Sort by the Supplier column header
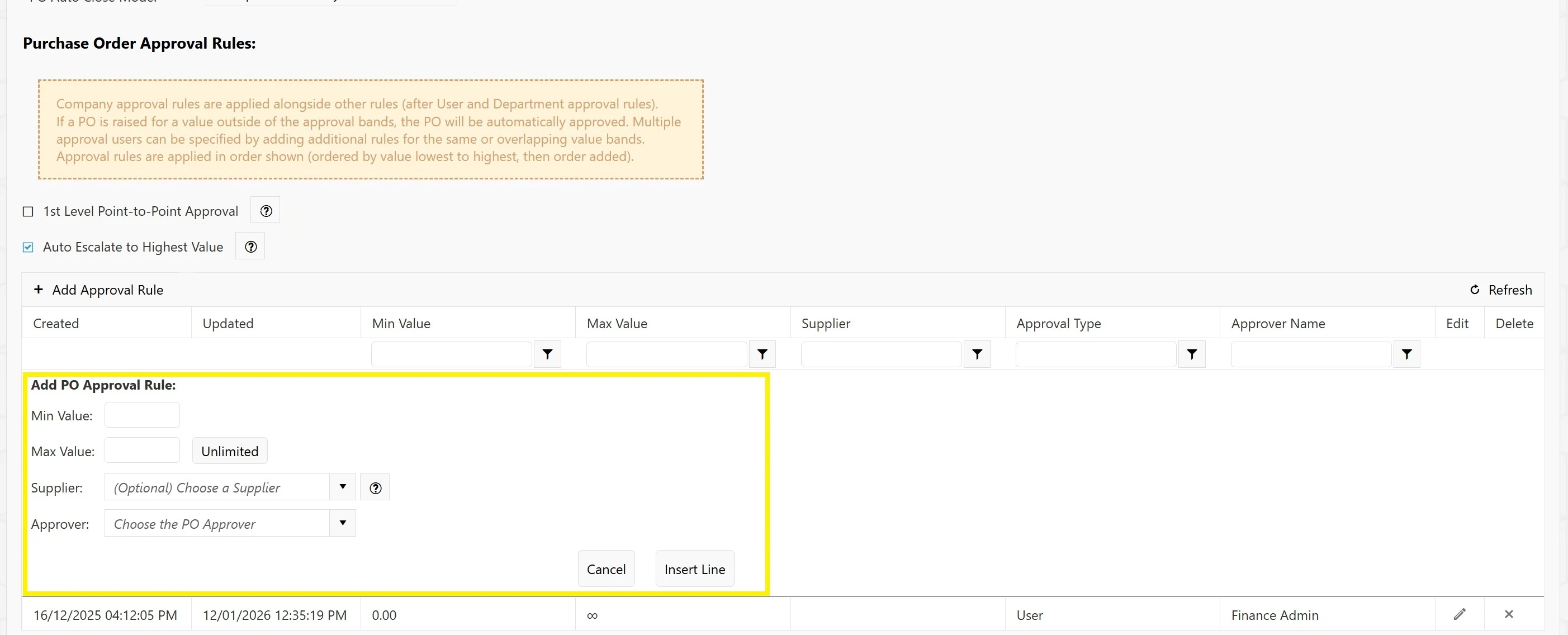This screenshot has height=635, width=1568. 826,323
